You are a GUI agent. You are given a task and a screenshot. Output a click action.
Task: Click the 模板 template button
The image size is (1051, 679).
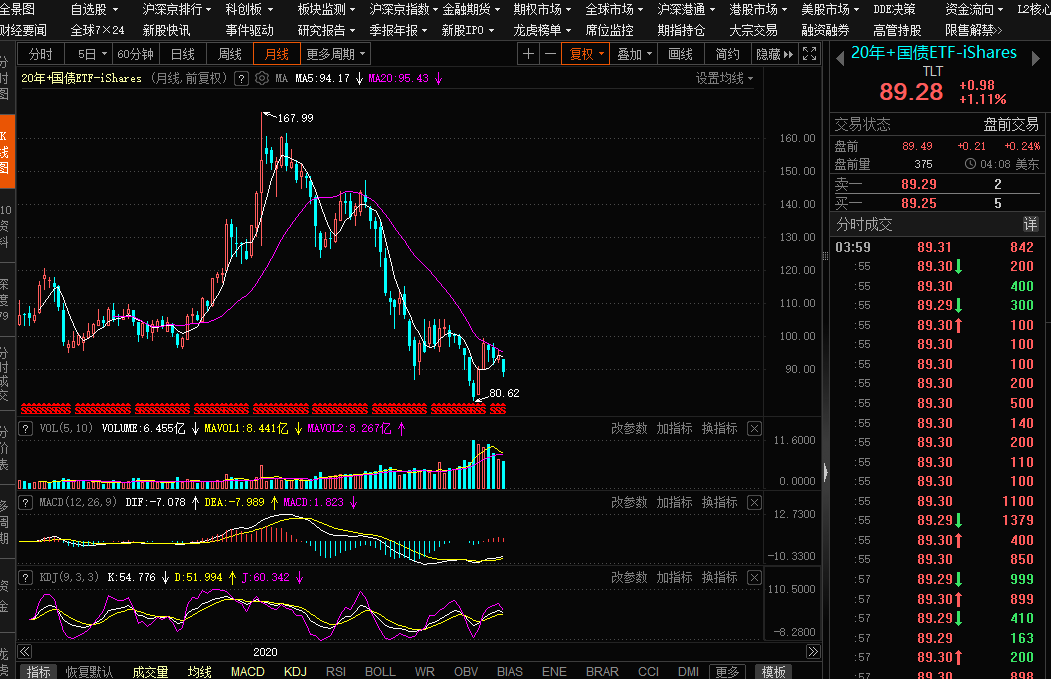tap(774, 672)
